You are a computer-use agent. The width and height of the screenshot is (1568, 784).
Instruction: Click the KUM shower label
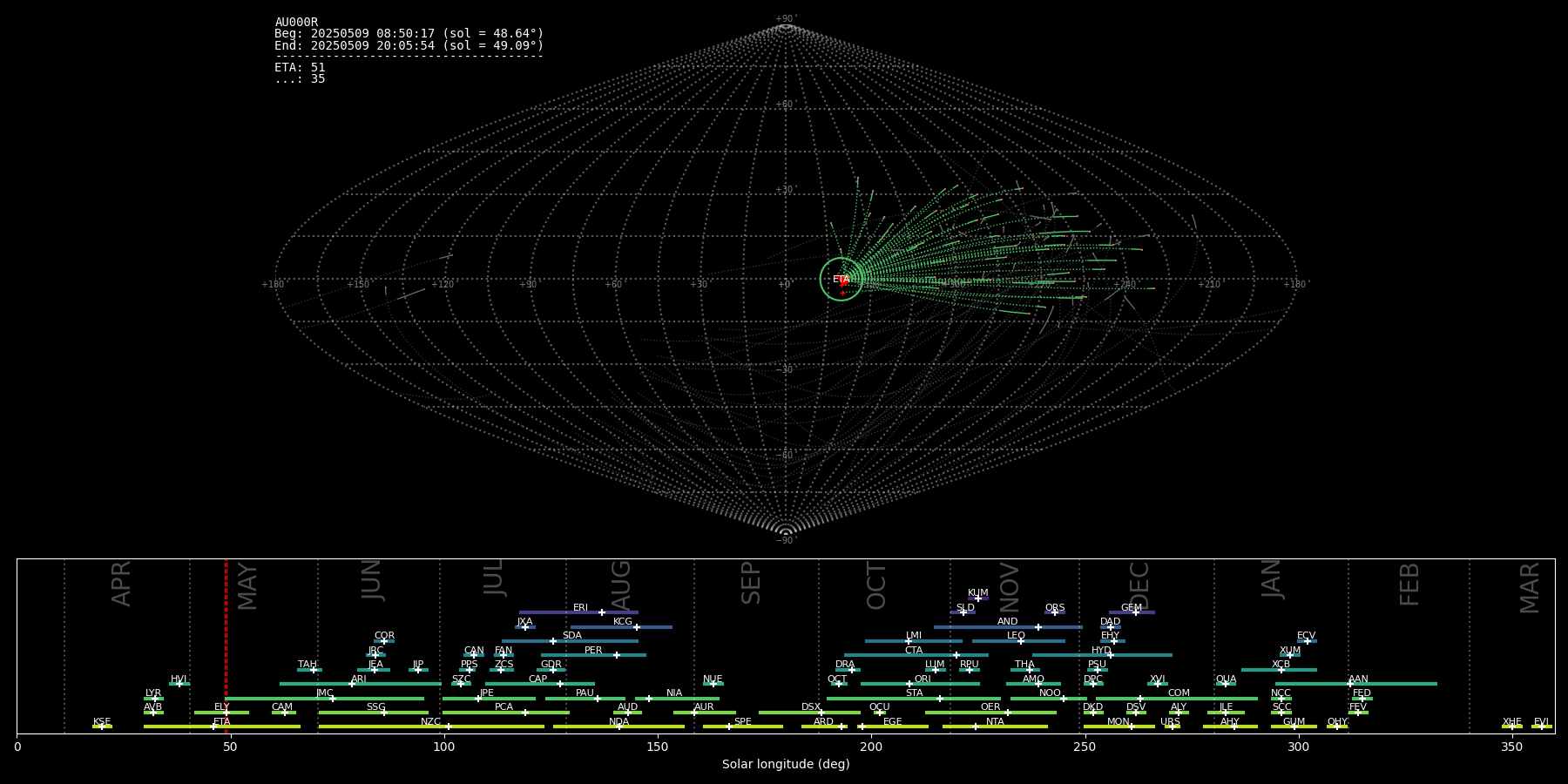(978, 592)
